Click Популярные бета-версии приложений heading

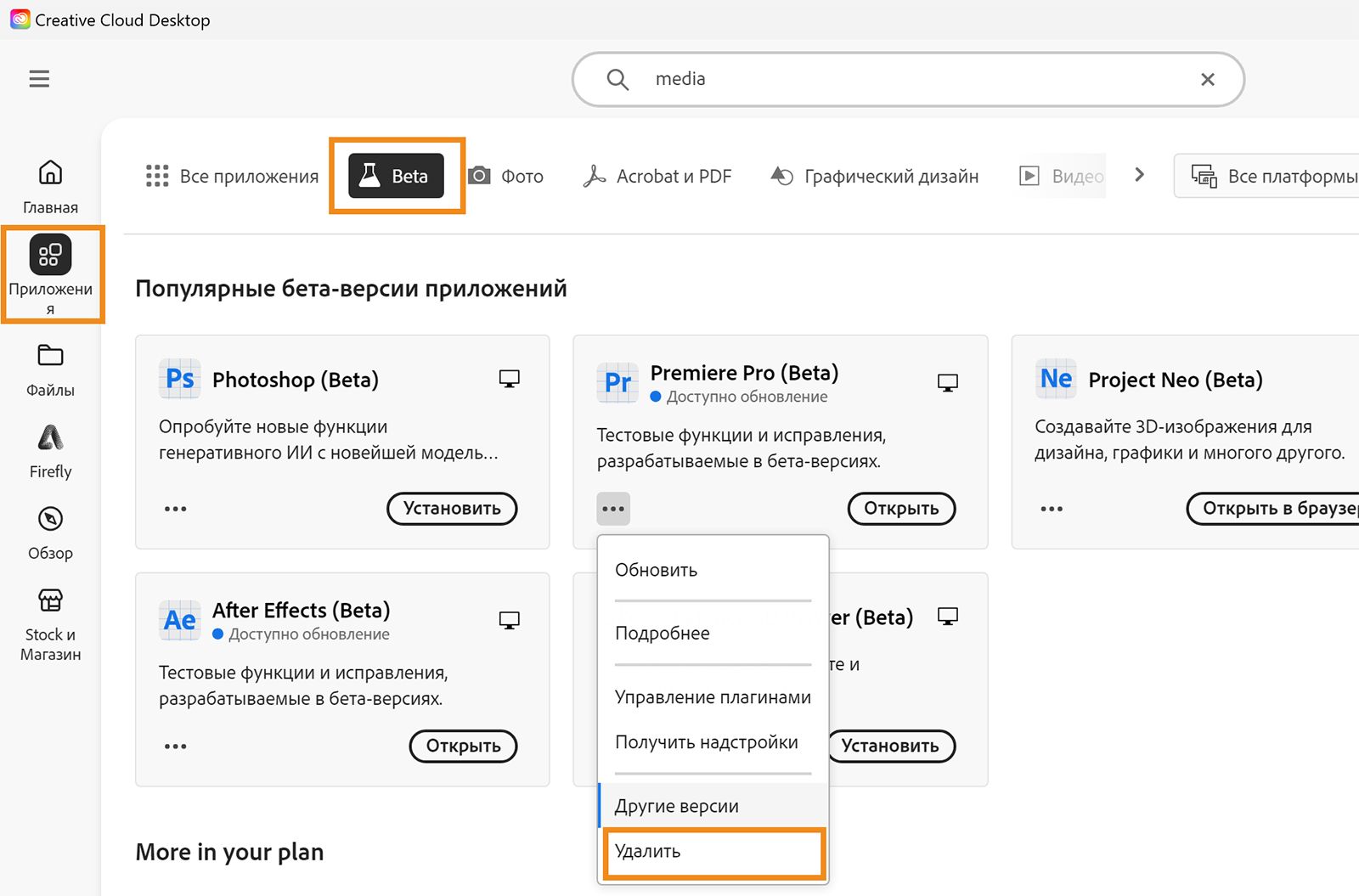coord(351,289)
